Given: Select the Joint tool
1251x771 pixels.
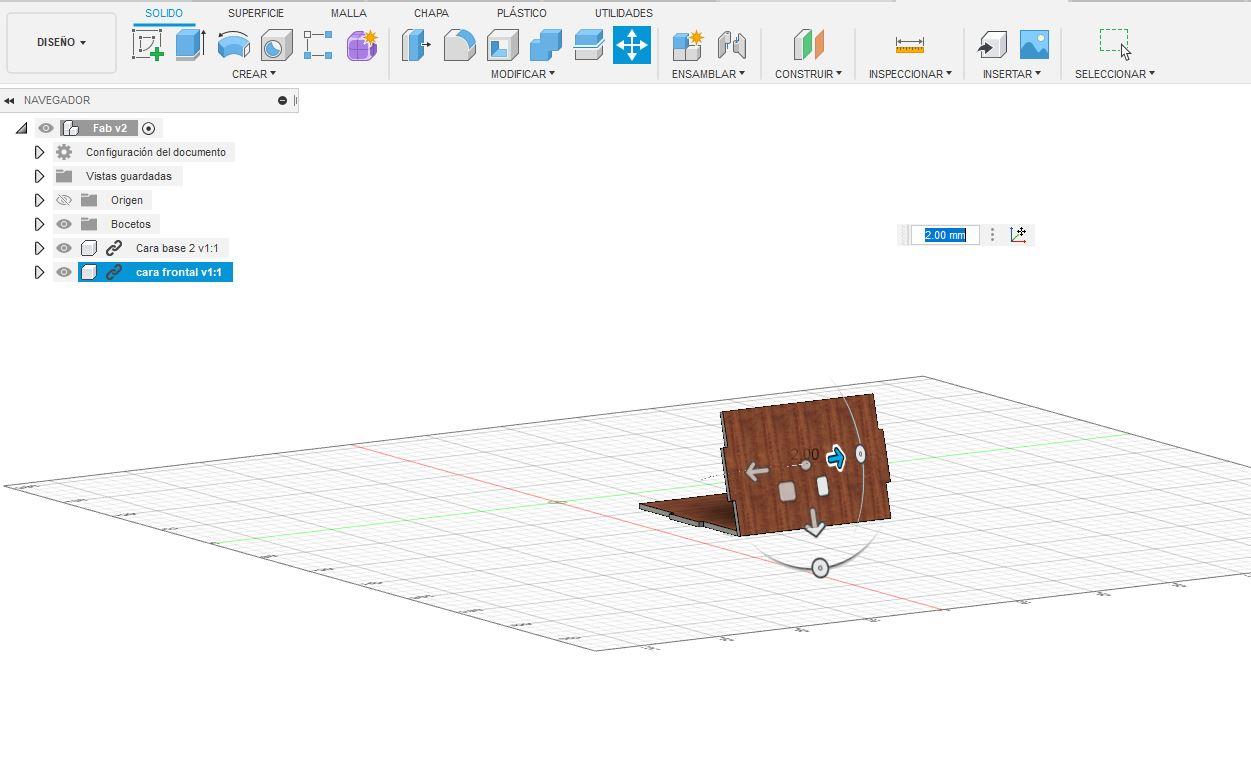Looking at the screenshot, I should coord(732,45).
